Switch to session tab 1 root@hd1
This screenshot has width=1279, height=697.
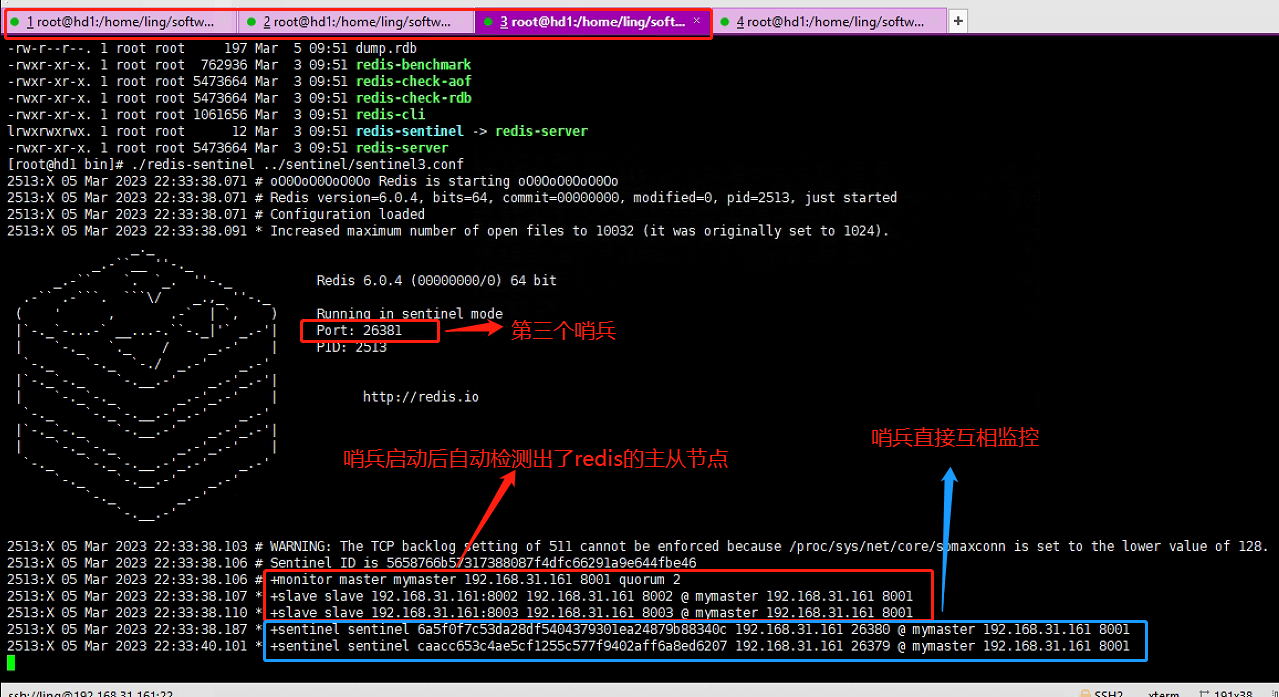pos(120,21)
